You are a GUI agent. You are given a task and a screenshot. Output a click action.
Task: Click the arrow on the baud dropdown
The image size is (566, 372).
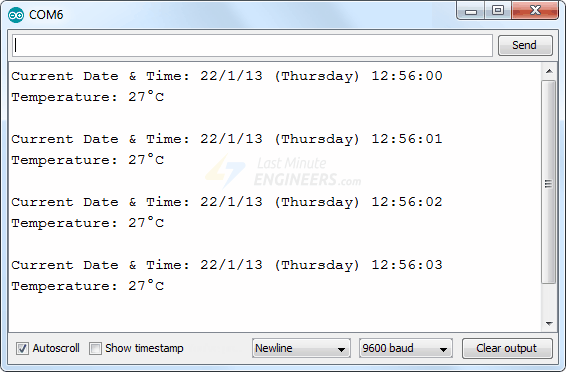coord(443,349)
